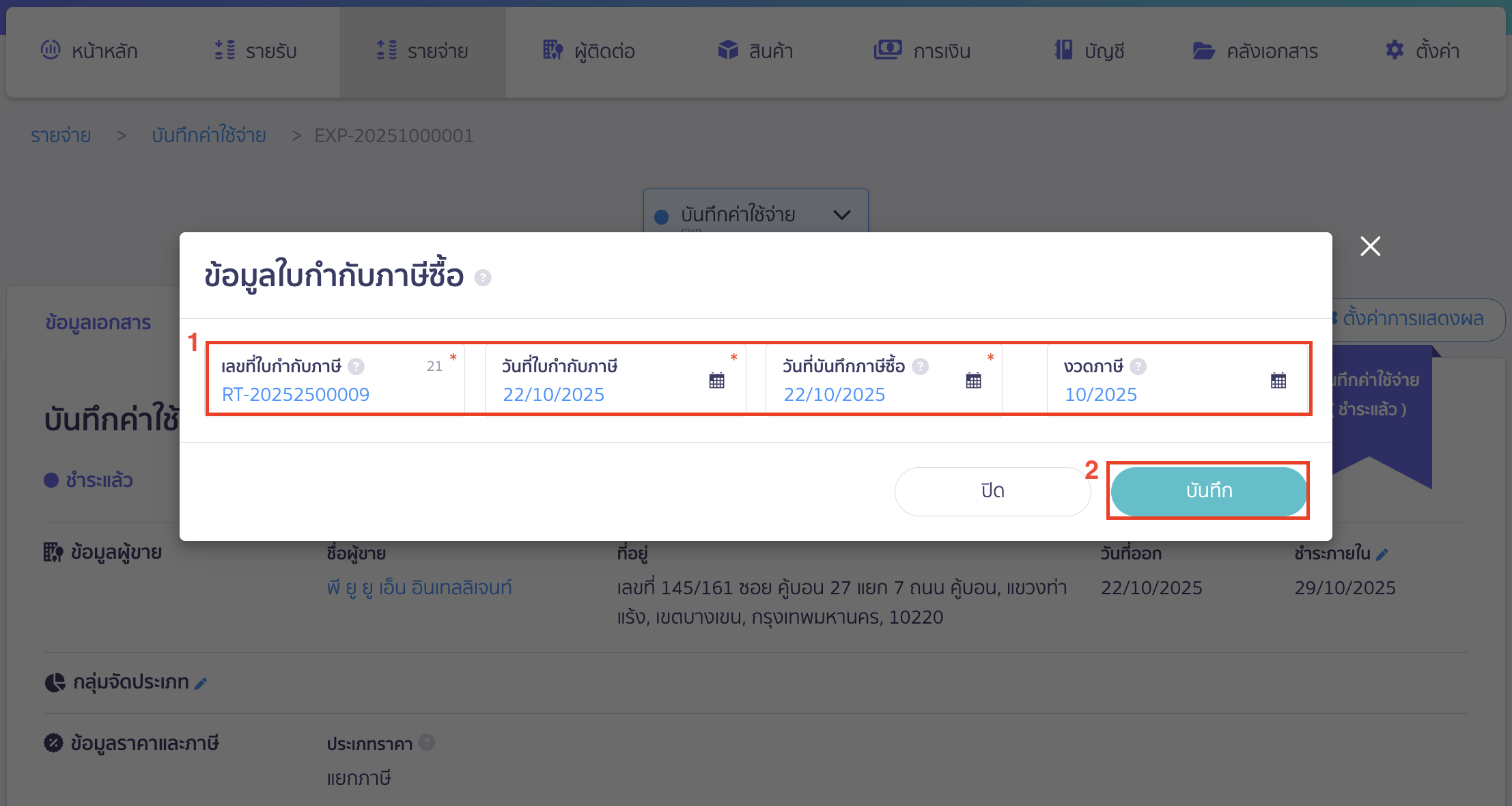Viewport: 1512px width, 806px height.
Task: Open calendar picker for งวดภาษี field
Action: [1278, 380]
